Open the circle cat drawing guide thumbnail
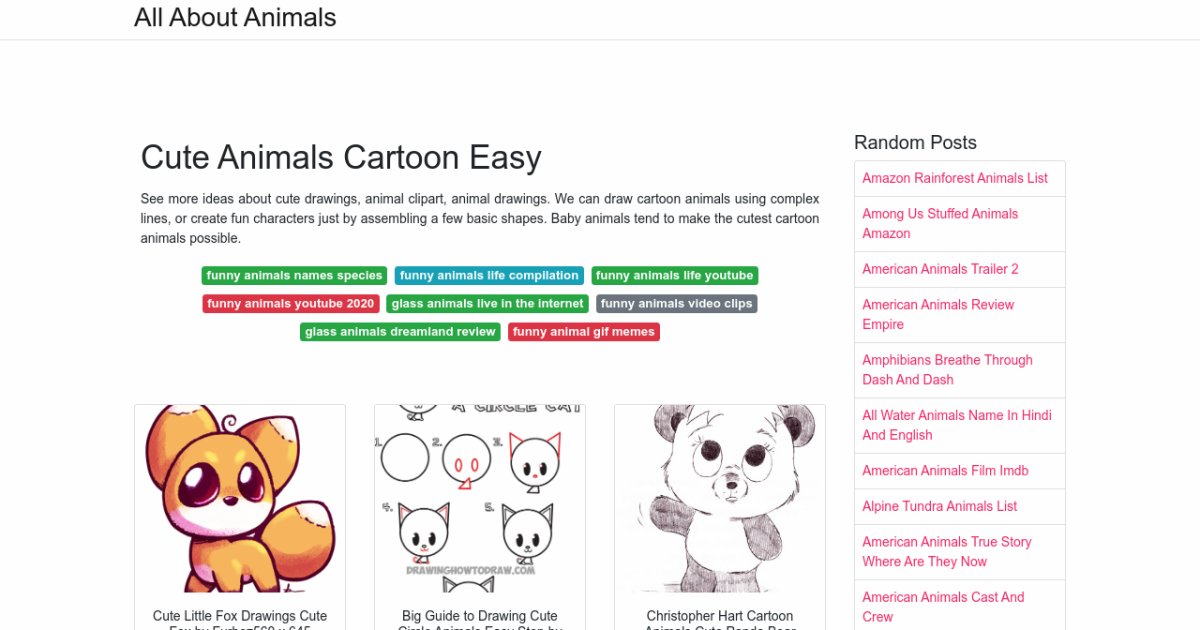Viewport: 1200px width, 630px height. [480, 498]
